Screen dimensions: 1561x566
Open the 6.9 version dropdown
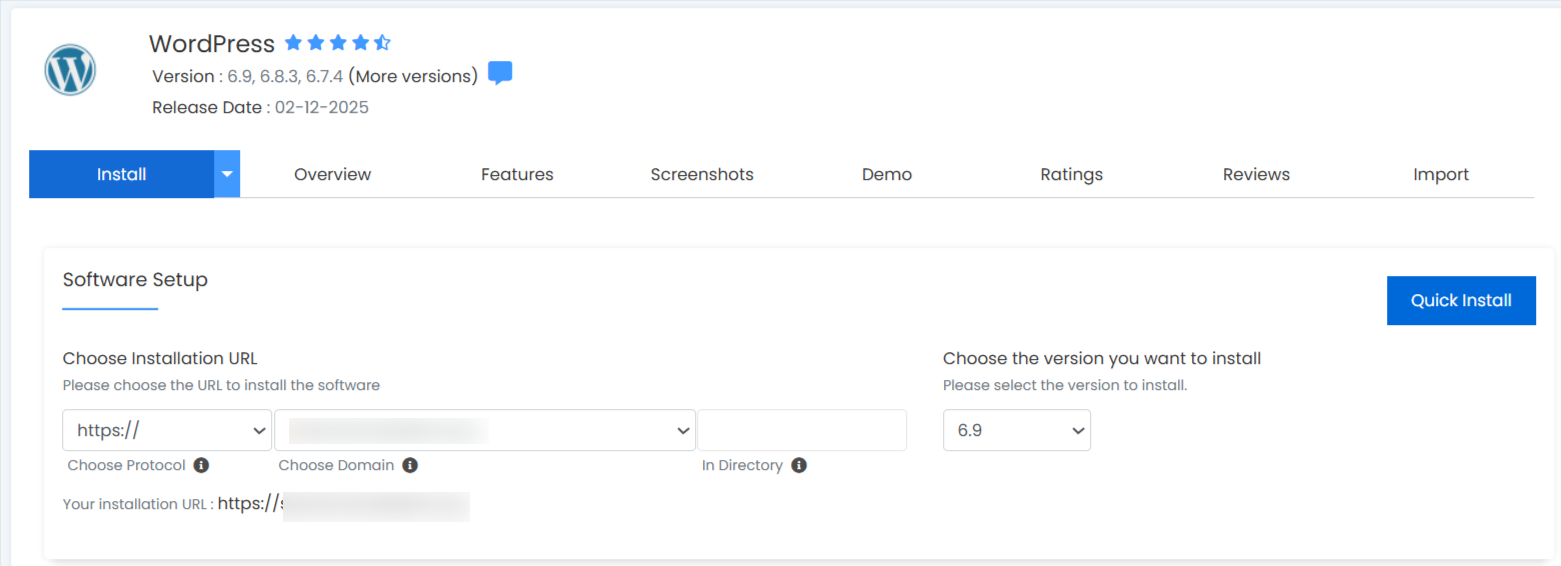1017,430
